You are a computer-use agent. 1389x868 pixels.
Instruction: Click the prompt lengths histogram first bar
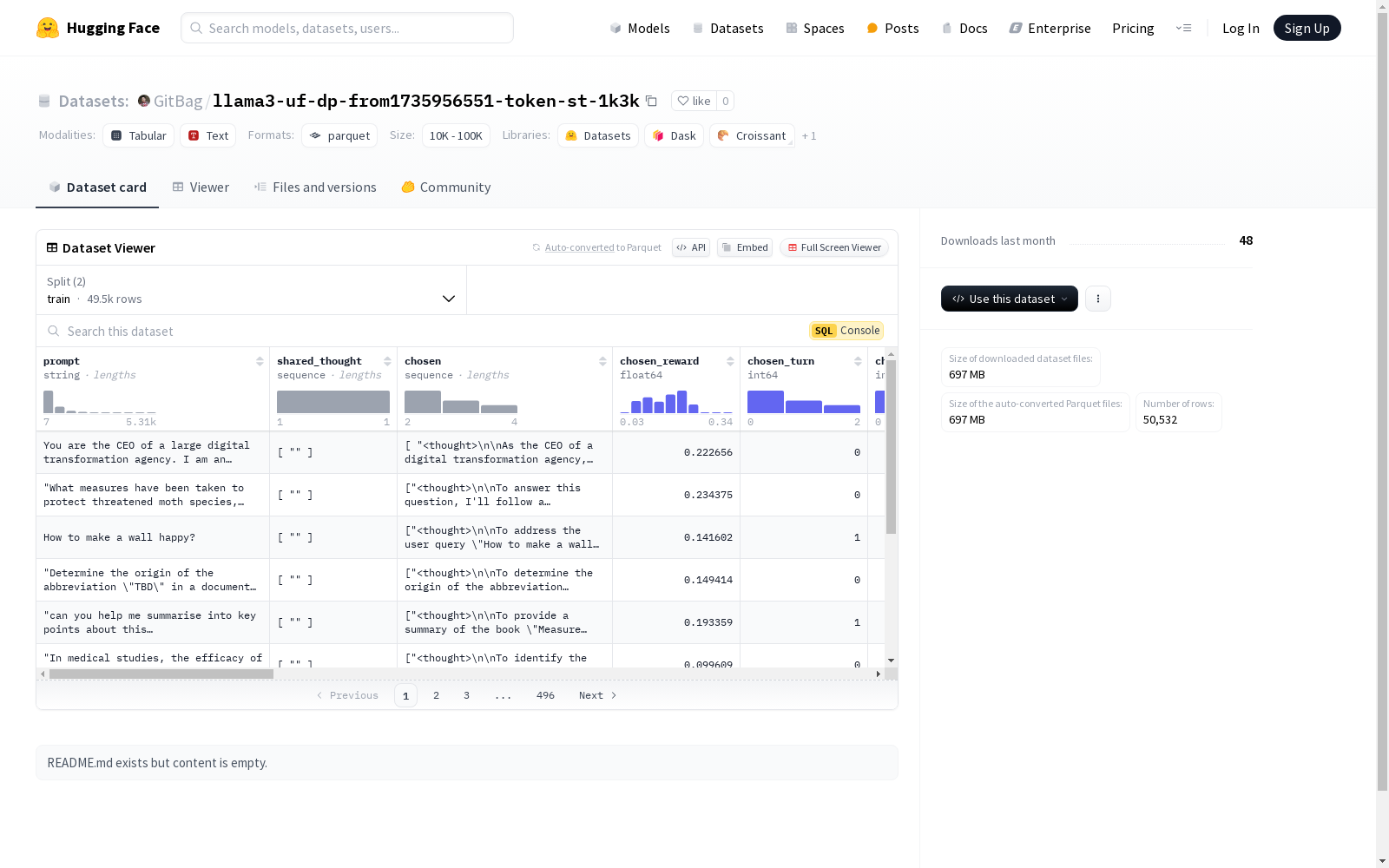(49, 402)
